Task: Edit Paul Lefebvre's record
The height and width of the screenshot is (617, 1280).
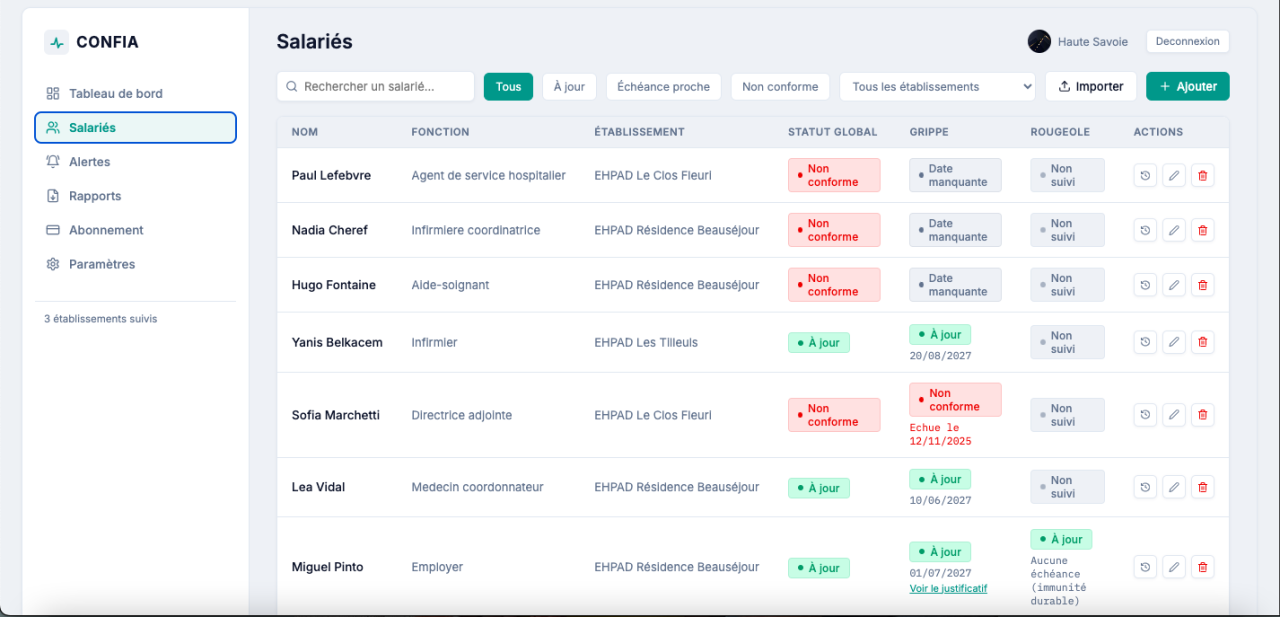Action: coord(1174,175)
